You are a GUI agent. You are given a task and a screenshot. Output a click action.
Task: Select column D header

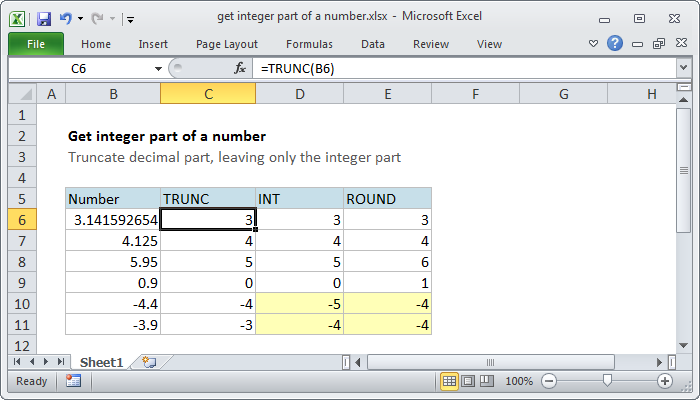coord(300,94)
